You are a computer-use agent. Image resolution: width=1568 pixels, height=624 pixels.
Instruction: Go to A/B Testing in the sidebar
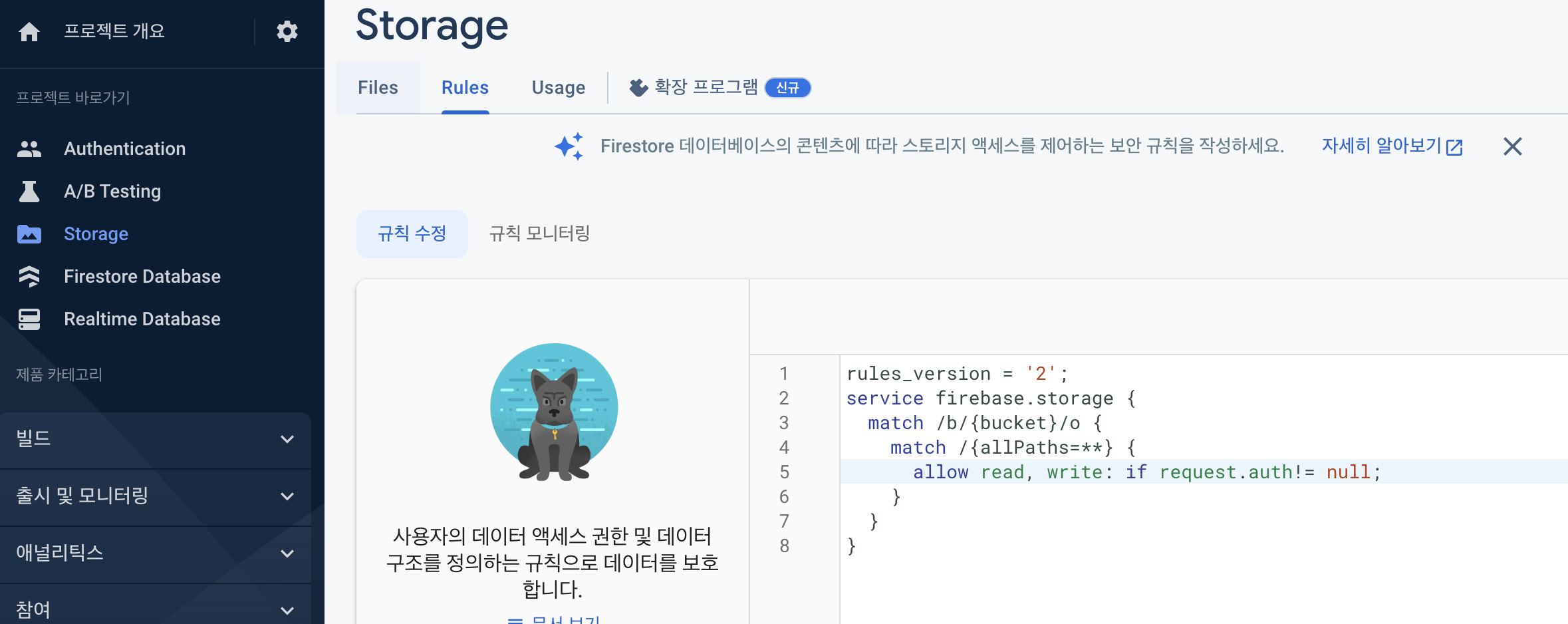click(x=112, y=191)
